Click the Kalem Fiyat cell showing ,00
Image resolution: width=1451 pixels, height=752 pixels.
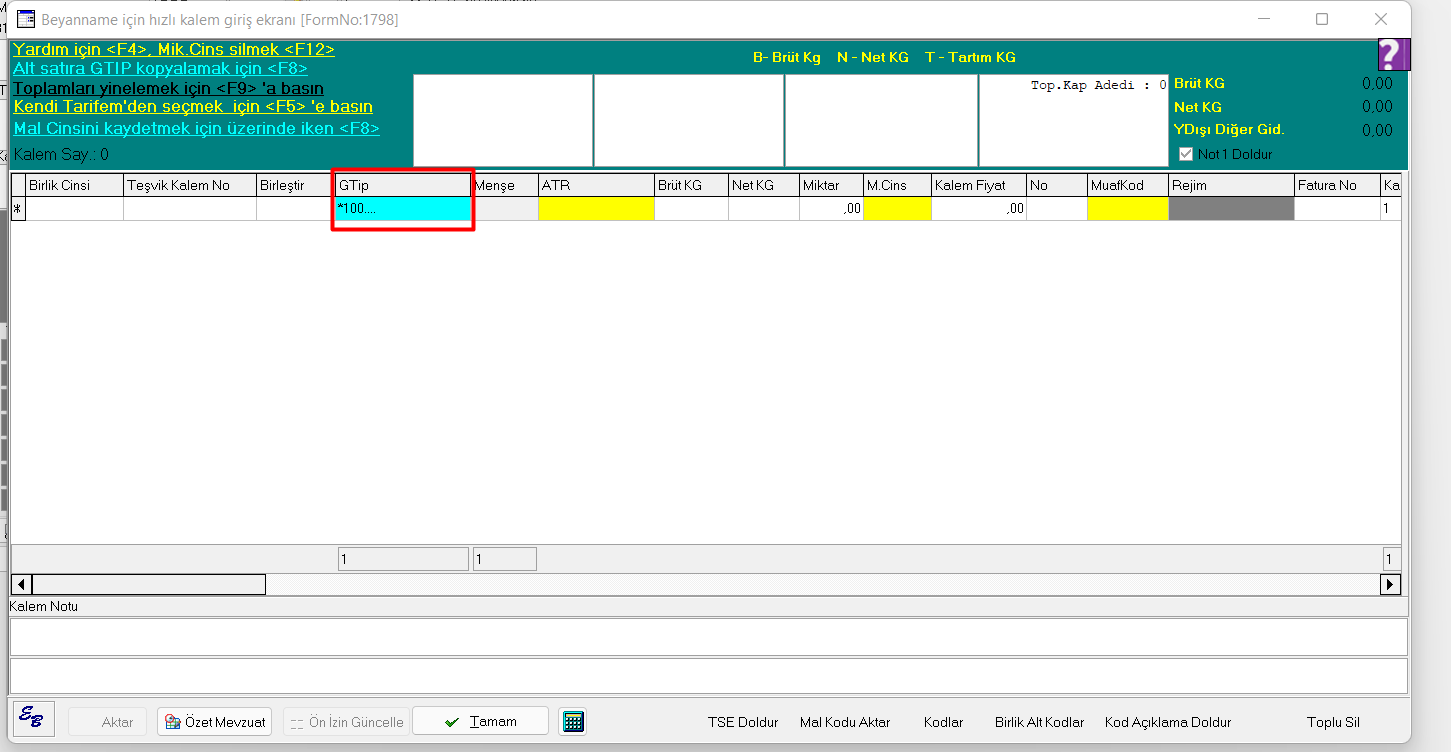(979, 209)
